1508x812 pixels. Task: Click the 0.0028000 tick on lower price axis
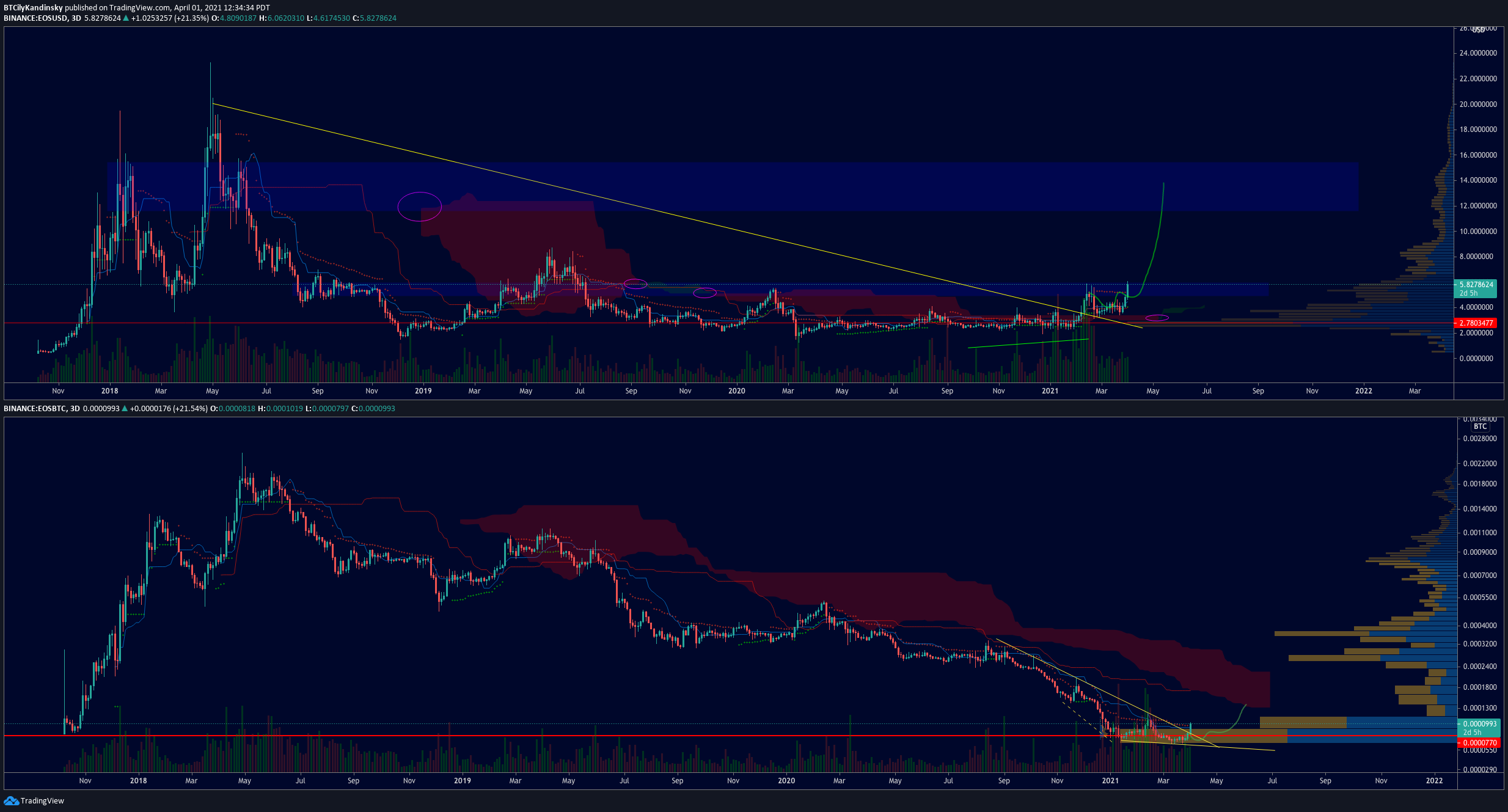(1480, 439)
